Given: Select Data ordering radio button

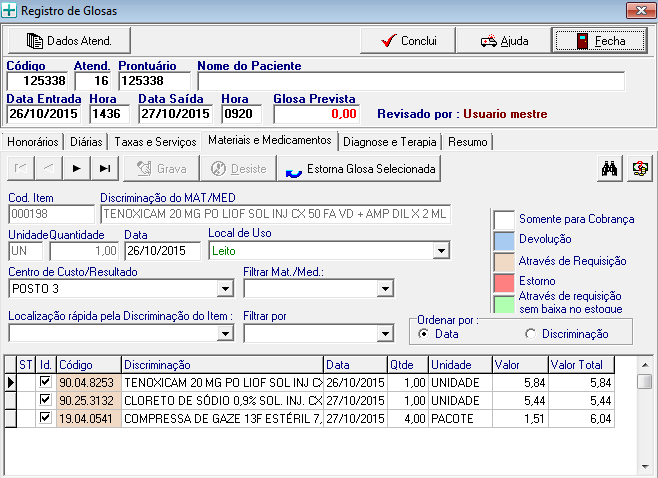Looking at the screenshot, I should coord(424,334).
